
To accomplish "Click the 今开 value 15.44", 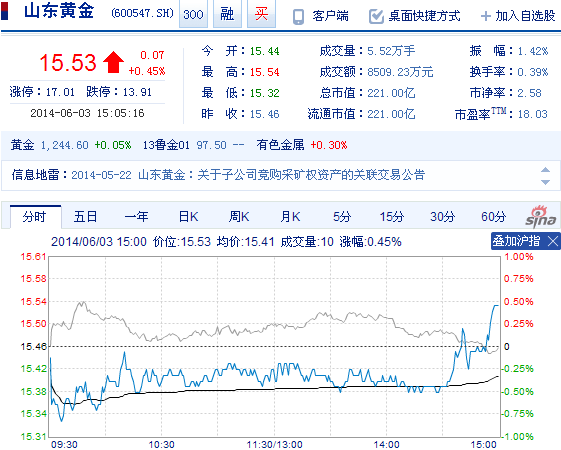I will [x=264, y=52].
